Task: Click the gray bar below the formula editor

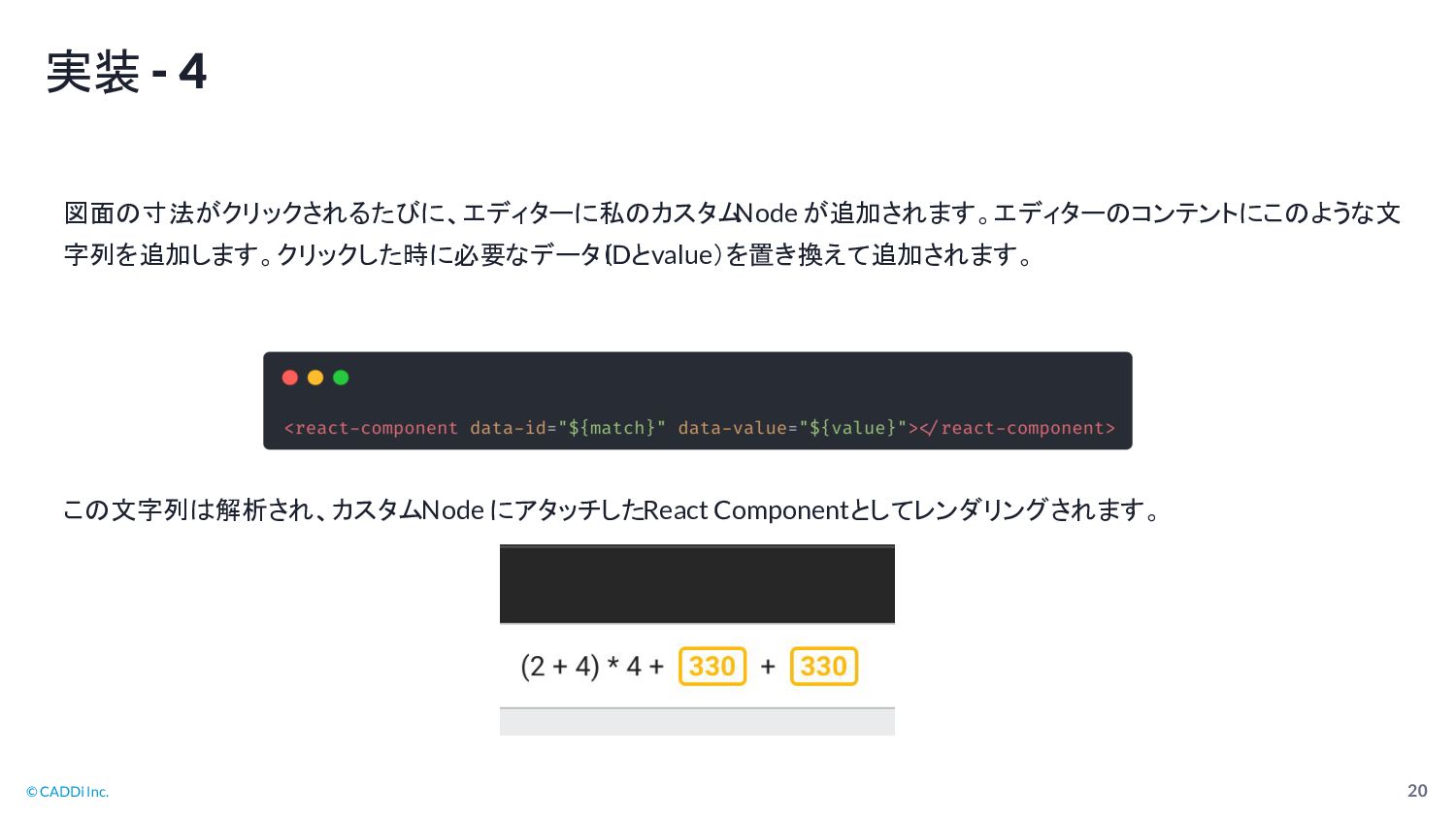Action: point(697,722)
